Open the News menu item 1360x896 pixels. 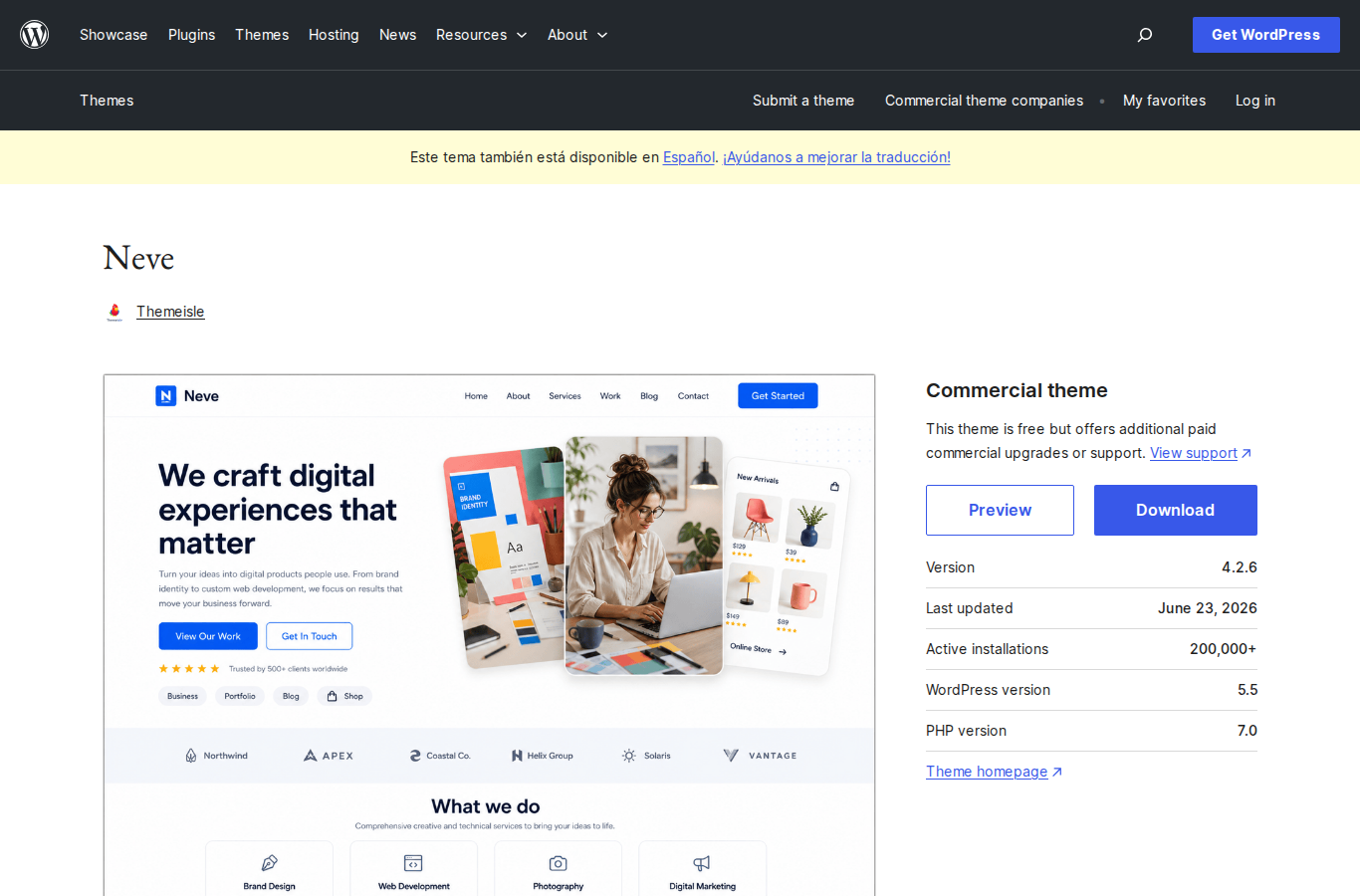(x=397, y=35)
